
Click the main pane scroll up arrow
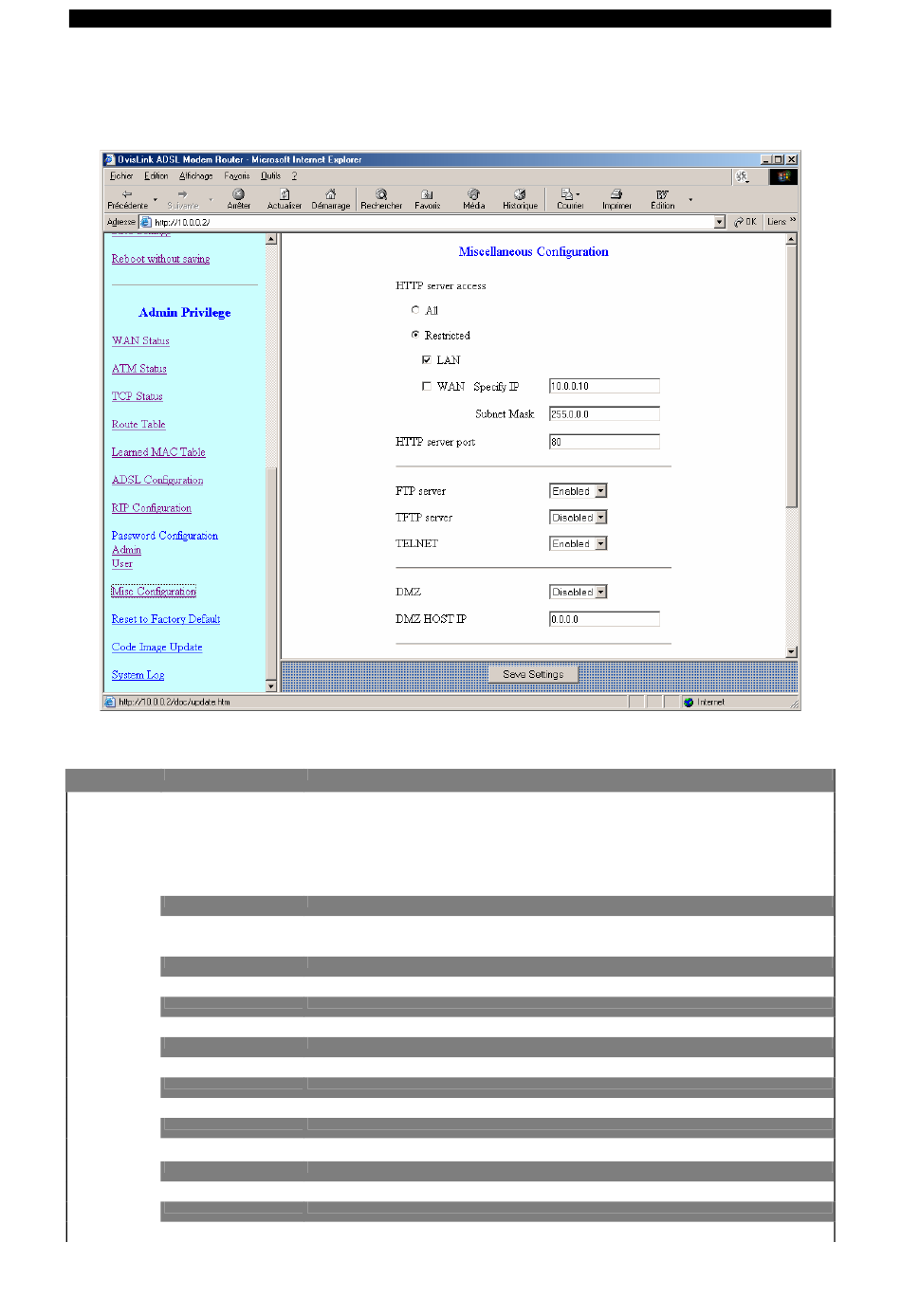pyautogui.click(x=792, y=240)
